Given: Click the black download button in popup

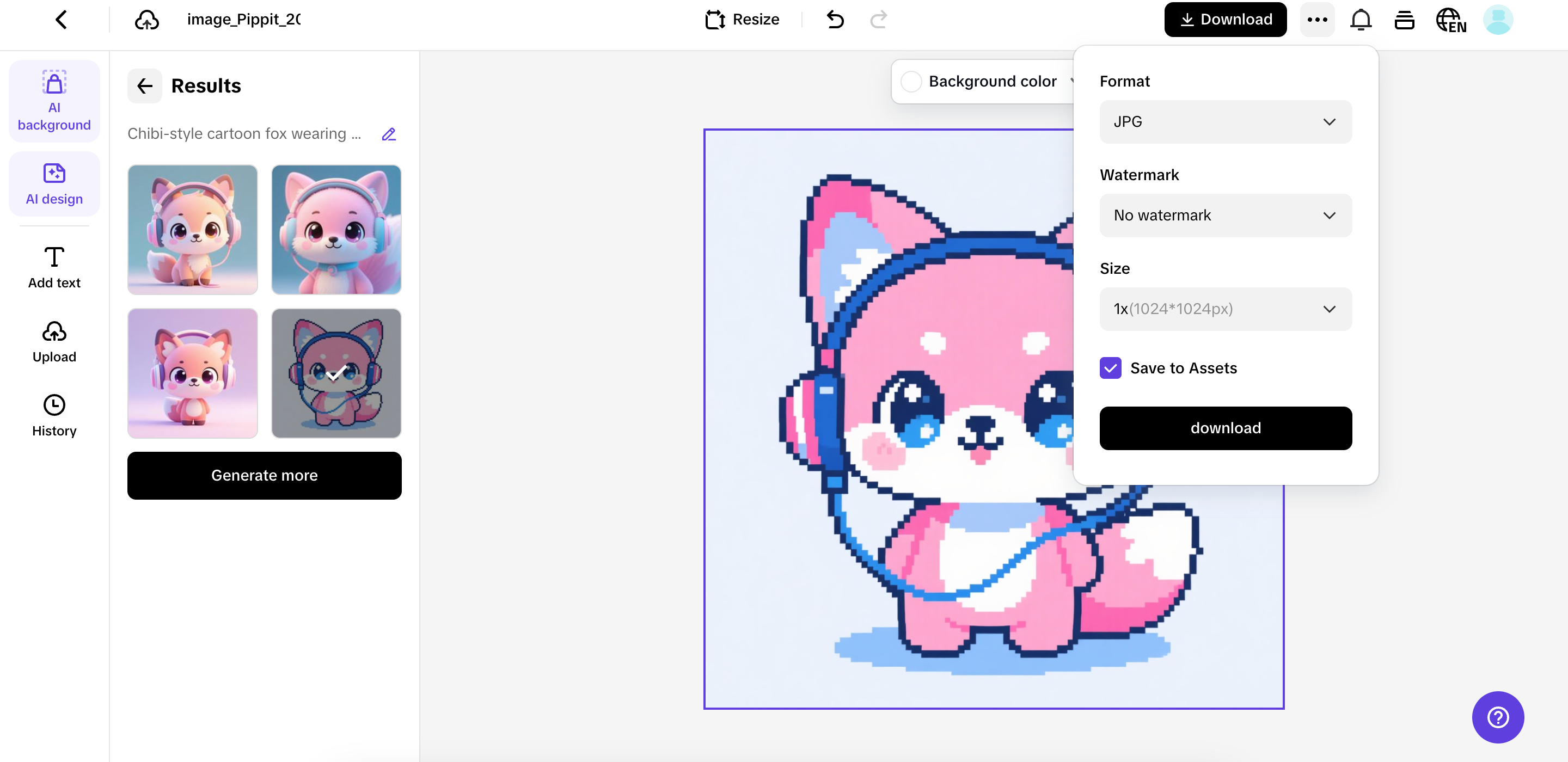Looking at the screenshot, I should point(1226,428).
